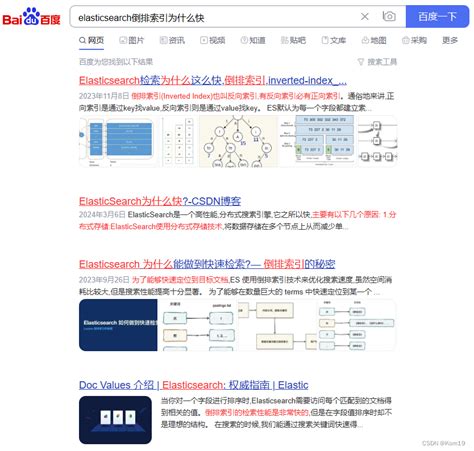The width and height of the screenshot is (474, 451).
Task: Click the rightmost term mapping diagram thumbnail
Action: 356,325
